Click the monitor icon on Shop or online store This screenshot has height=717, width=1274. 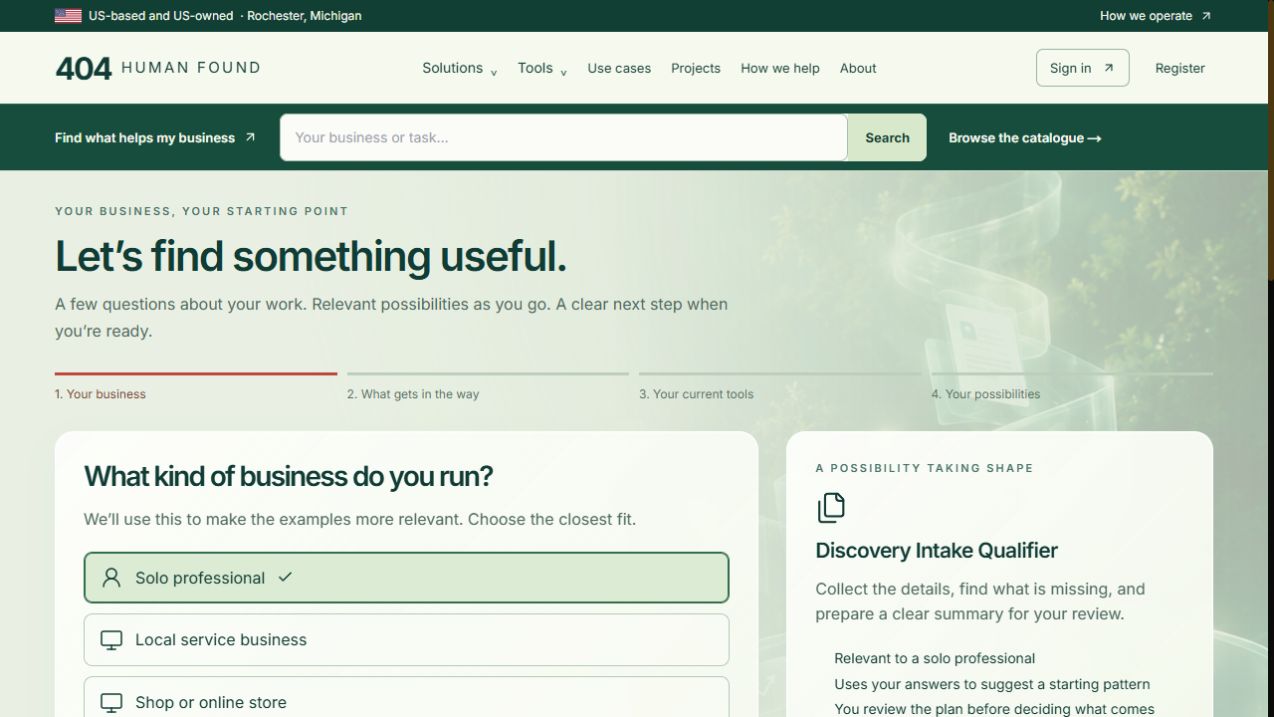(112, 702)
